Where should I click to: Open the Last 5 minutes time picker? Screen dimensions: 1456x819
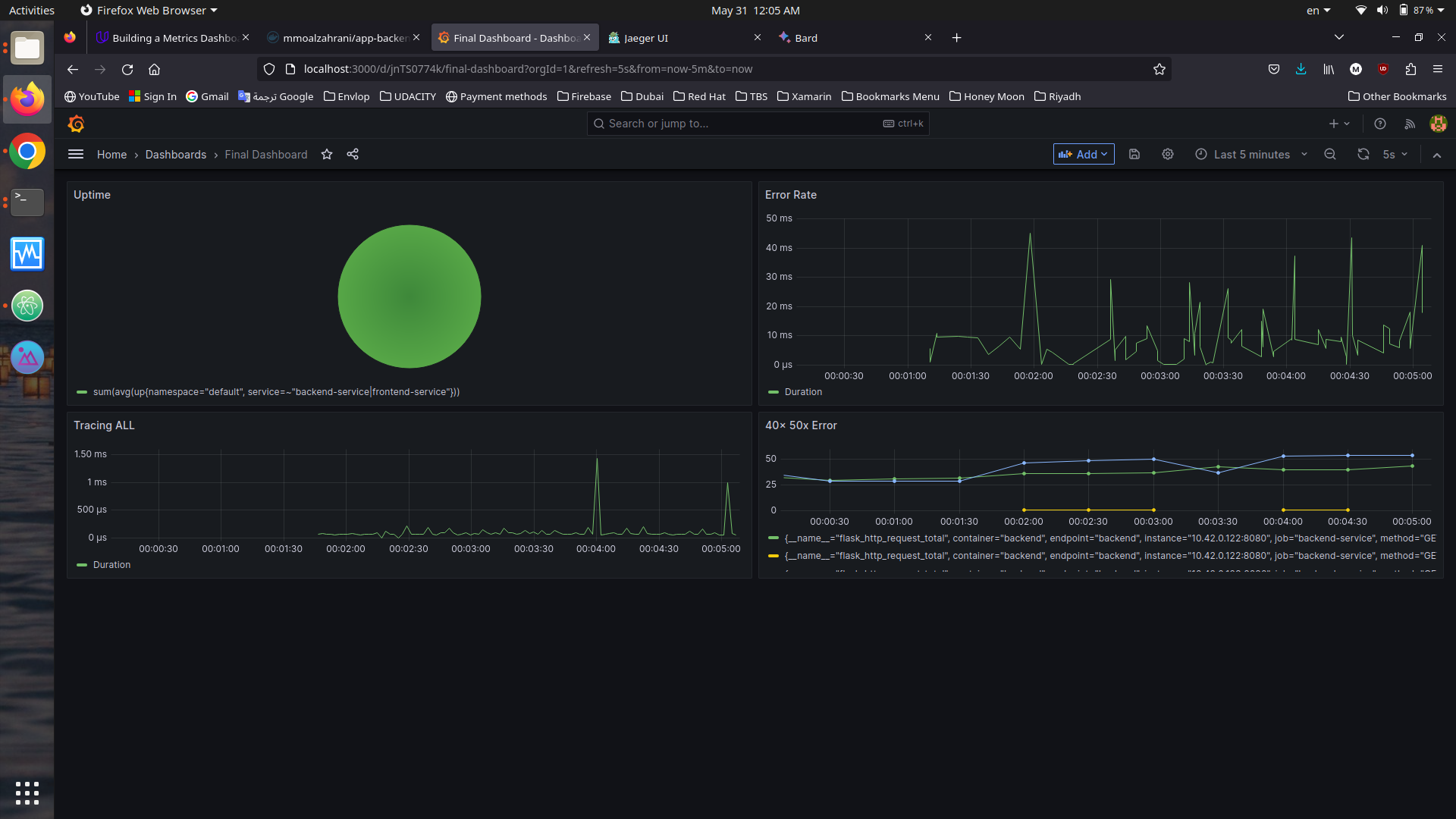coord(1251,154)
